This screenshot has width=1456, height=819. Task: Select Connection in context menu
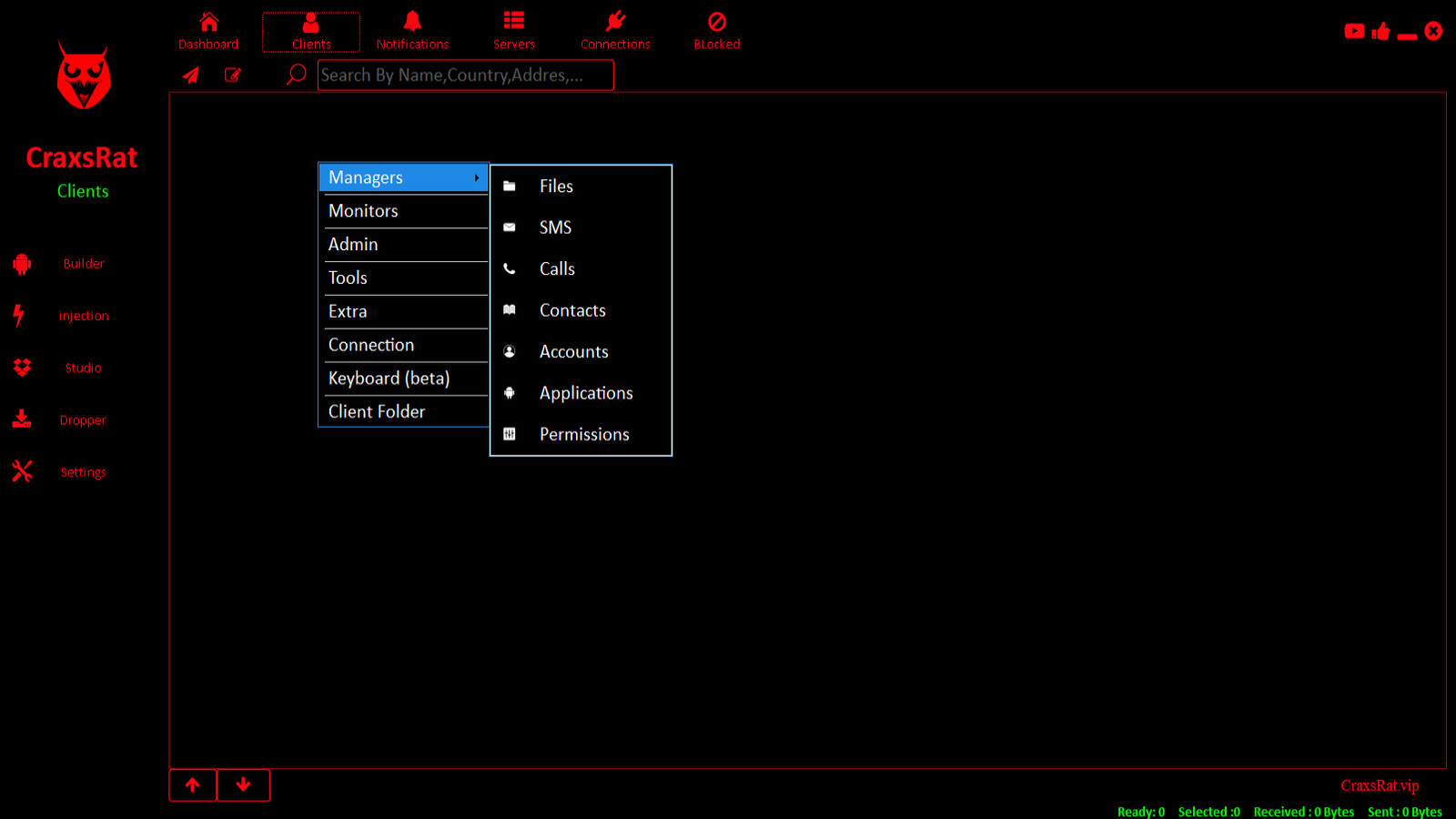point(403,345)
